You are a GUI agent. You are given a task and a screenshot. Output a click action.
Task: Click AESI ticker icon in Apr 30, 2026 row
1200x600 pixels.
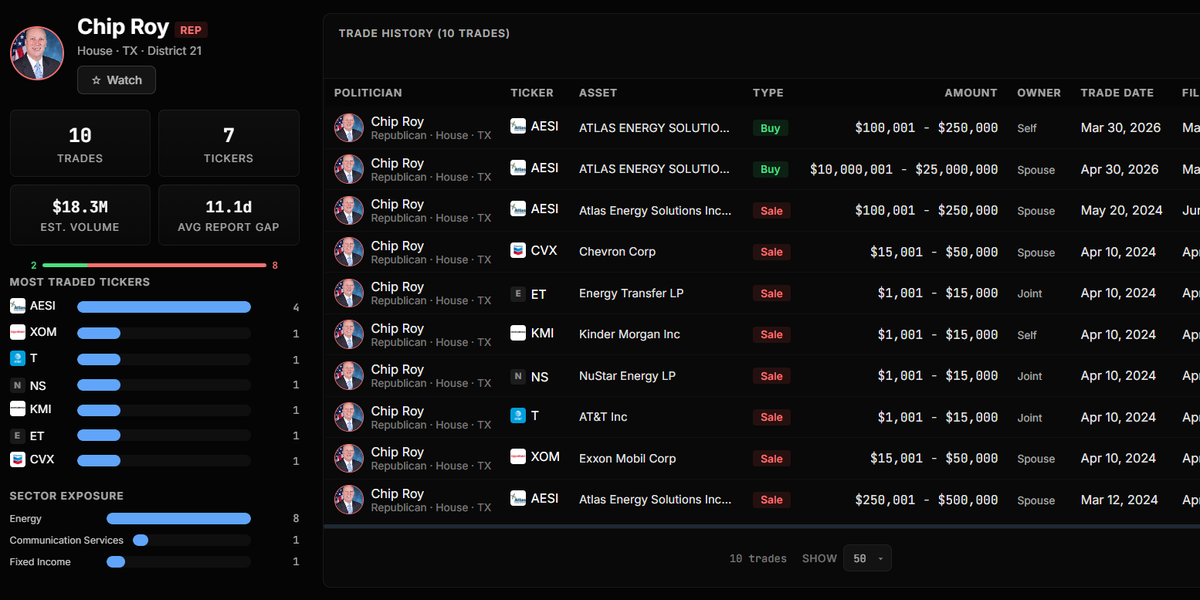click(518, 169)
